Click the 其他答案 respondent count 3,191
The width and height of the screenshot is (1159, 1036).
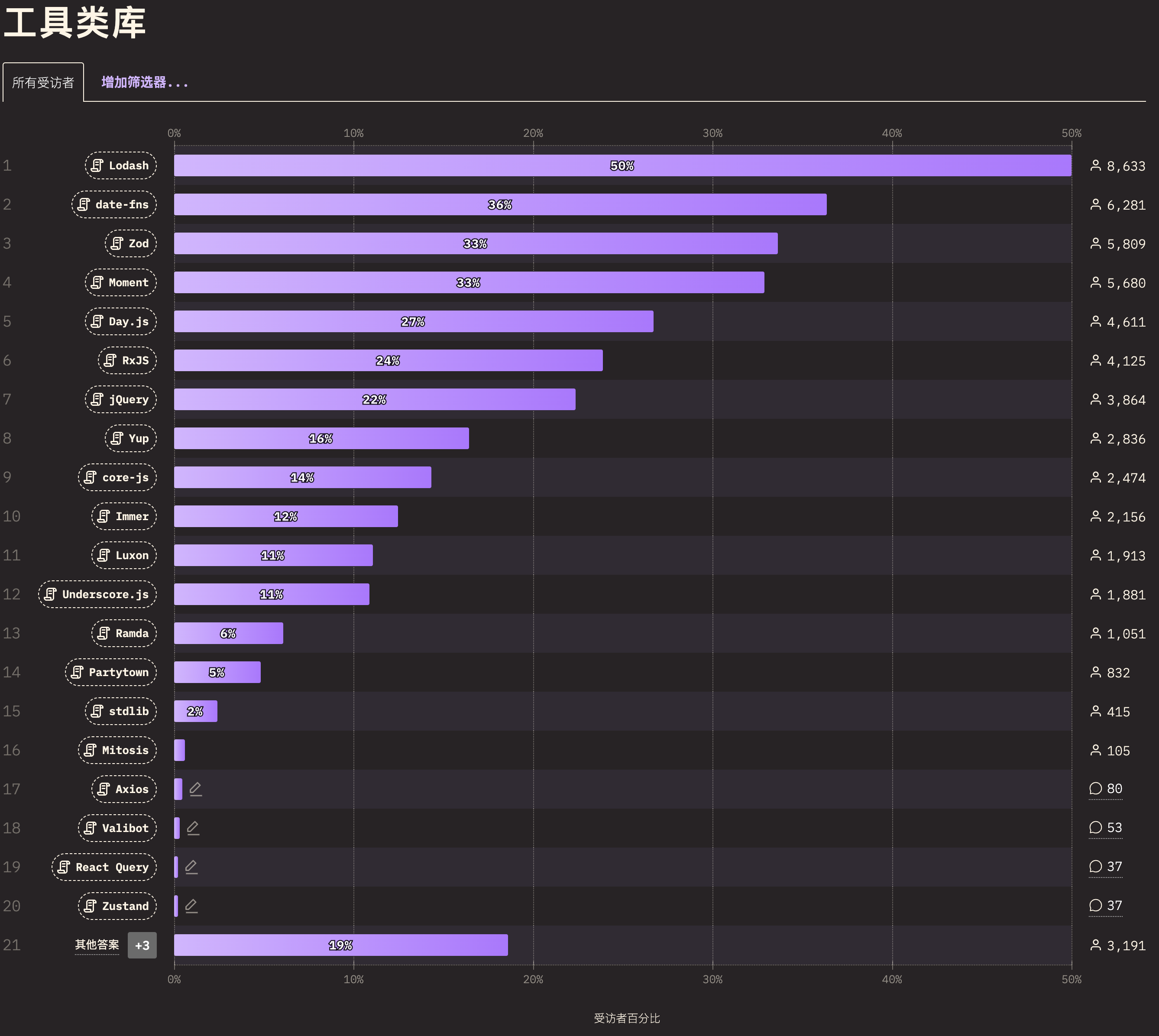click(x=1117, y=946)
